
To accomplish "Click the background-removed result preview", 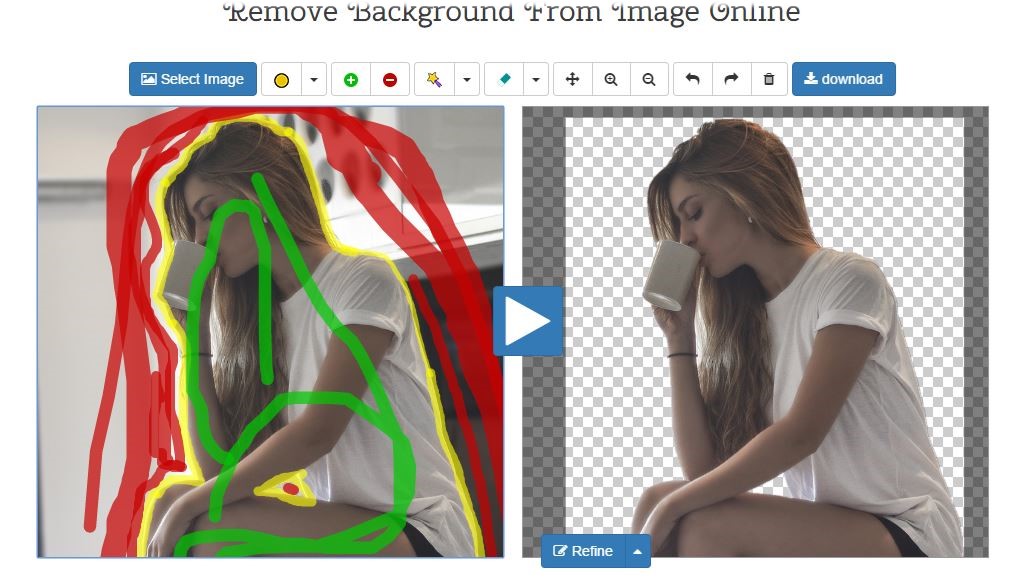I will point(755,332).
